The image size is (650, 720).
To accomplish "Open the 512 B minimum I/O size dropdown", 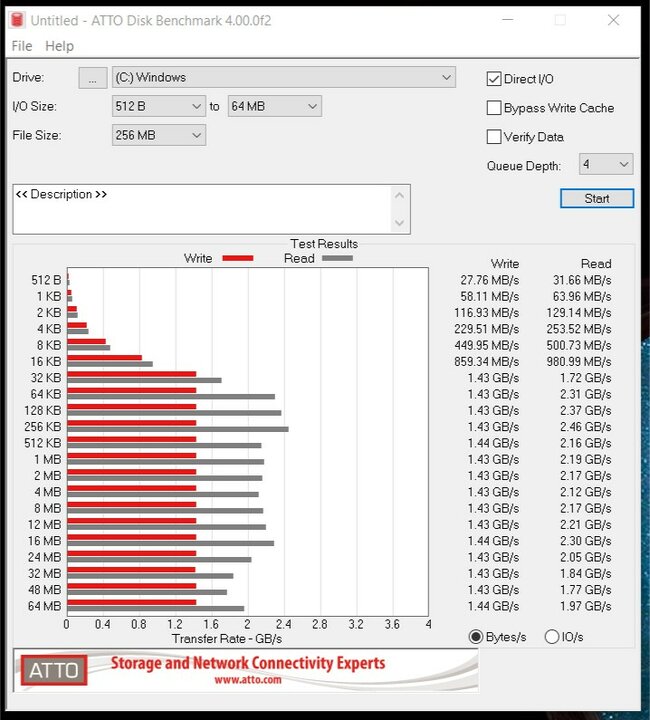I will [159, 107].
